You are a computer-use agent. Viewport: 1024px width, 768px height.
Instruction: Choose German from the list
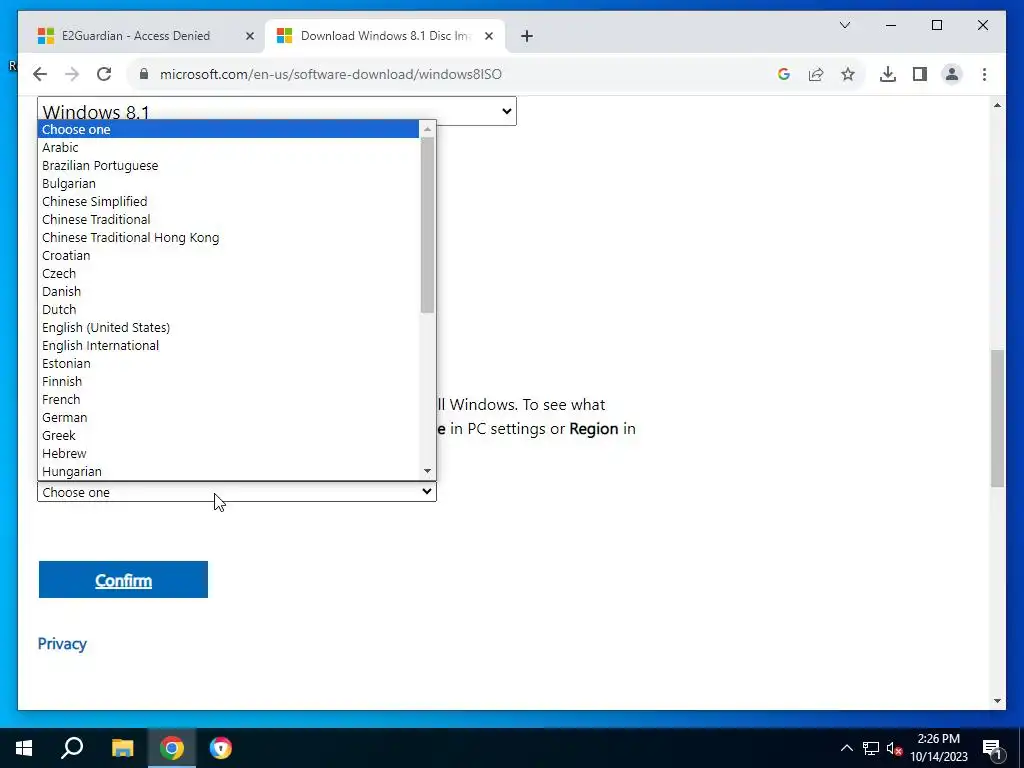[x=229, y=417]
